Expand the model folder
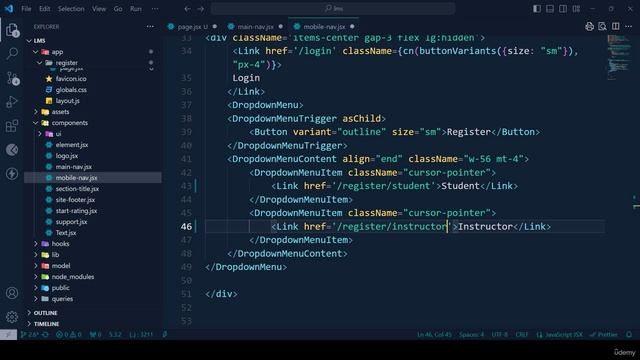The image size is (640, 360). point(36,266)
